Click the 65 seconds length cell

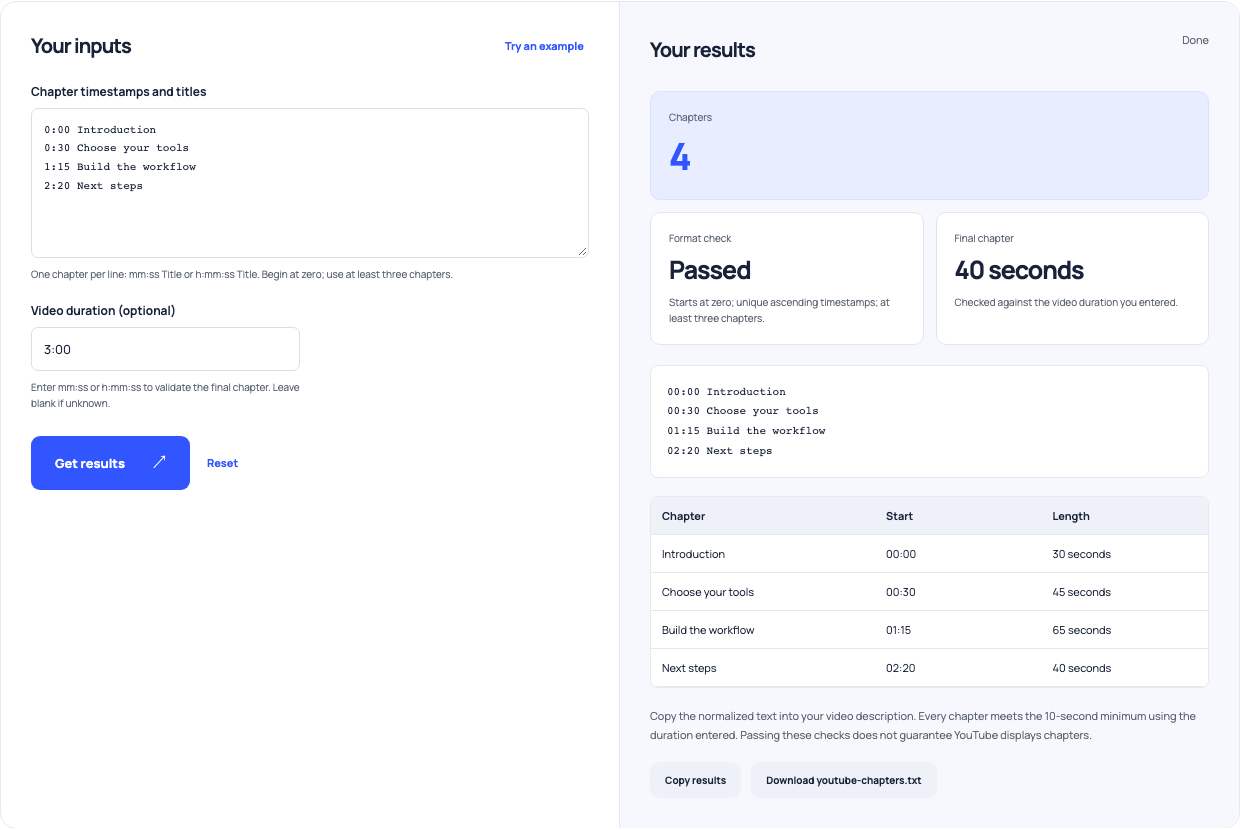coord(1082,630)
